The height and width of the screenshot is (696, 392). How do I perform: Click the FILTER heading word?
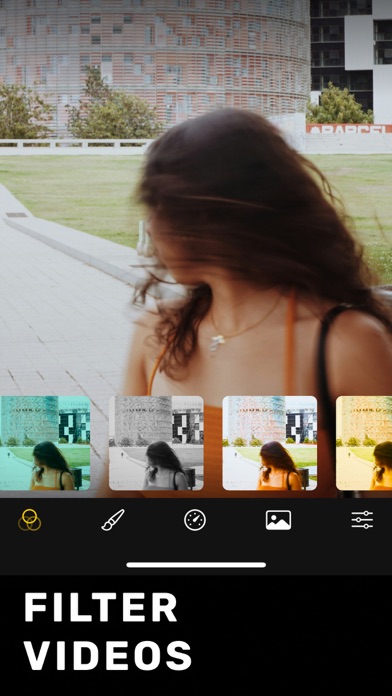[101, 607]
